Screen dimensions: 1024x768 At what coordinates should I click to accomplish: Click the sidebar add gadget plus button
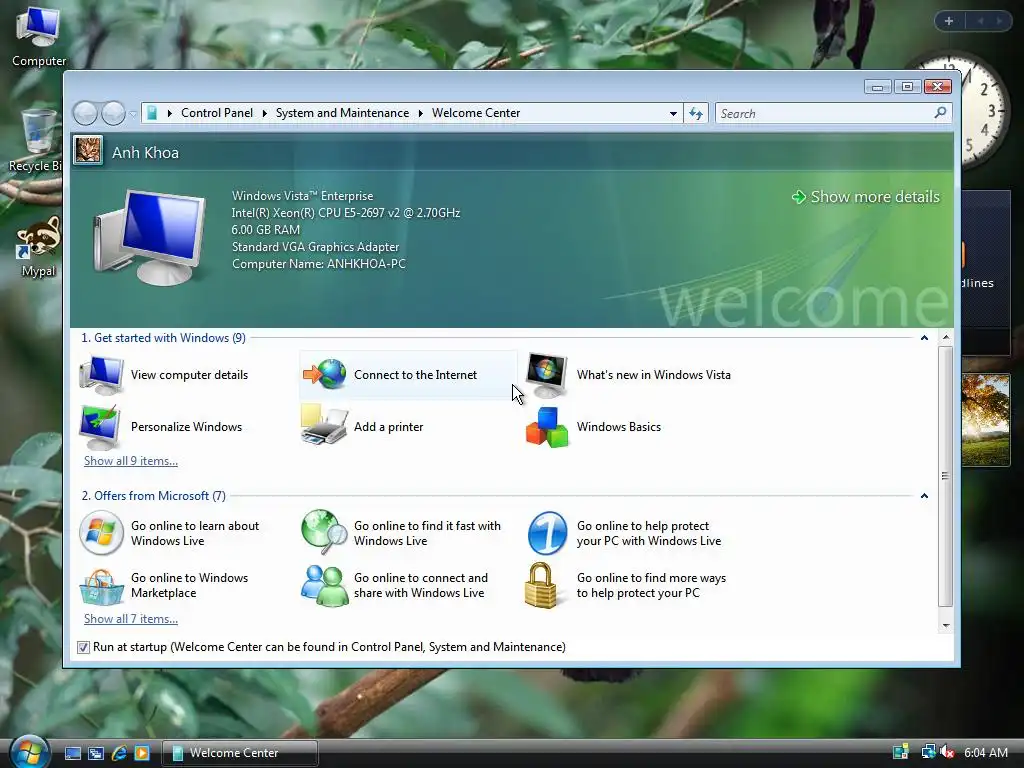(x=949, y=21)
